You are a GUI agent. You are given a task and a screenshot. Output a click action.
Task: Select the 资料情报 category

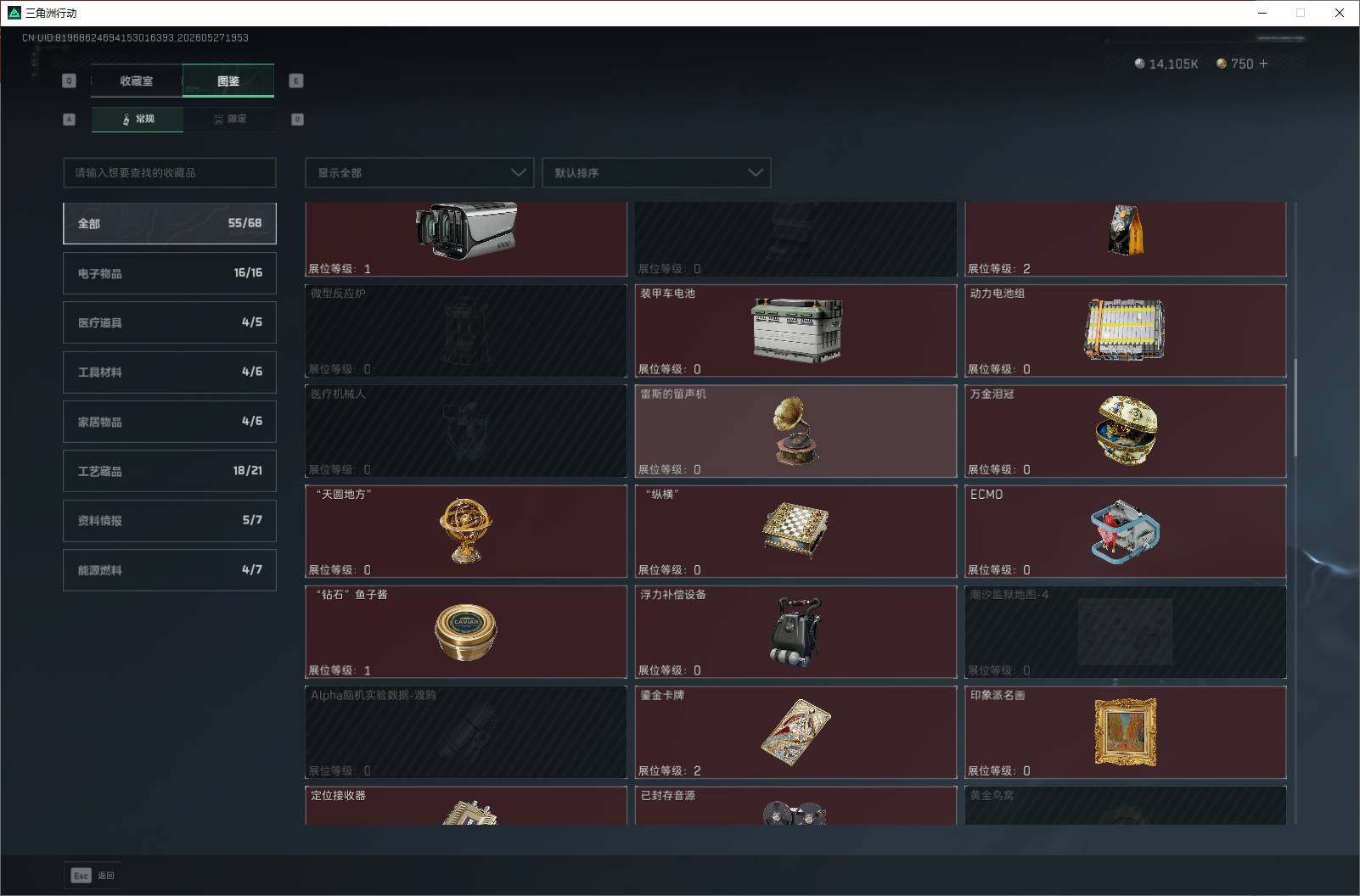pos(170,520)
